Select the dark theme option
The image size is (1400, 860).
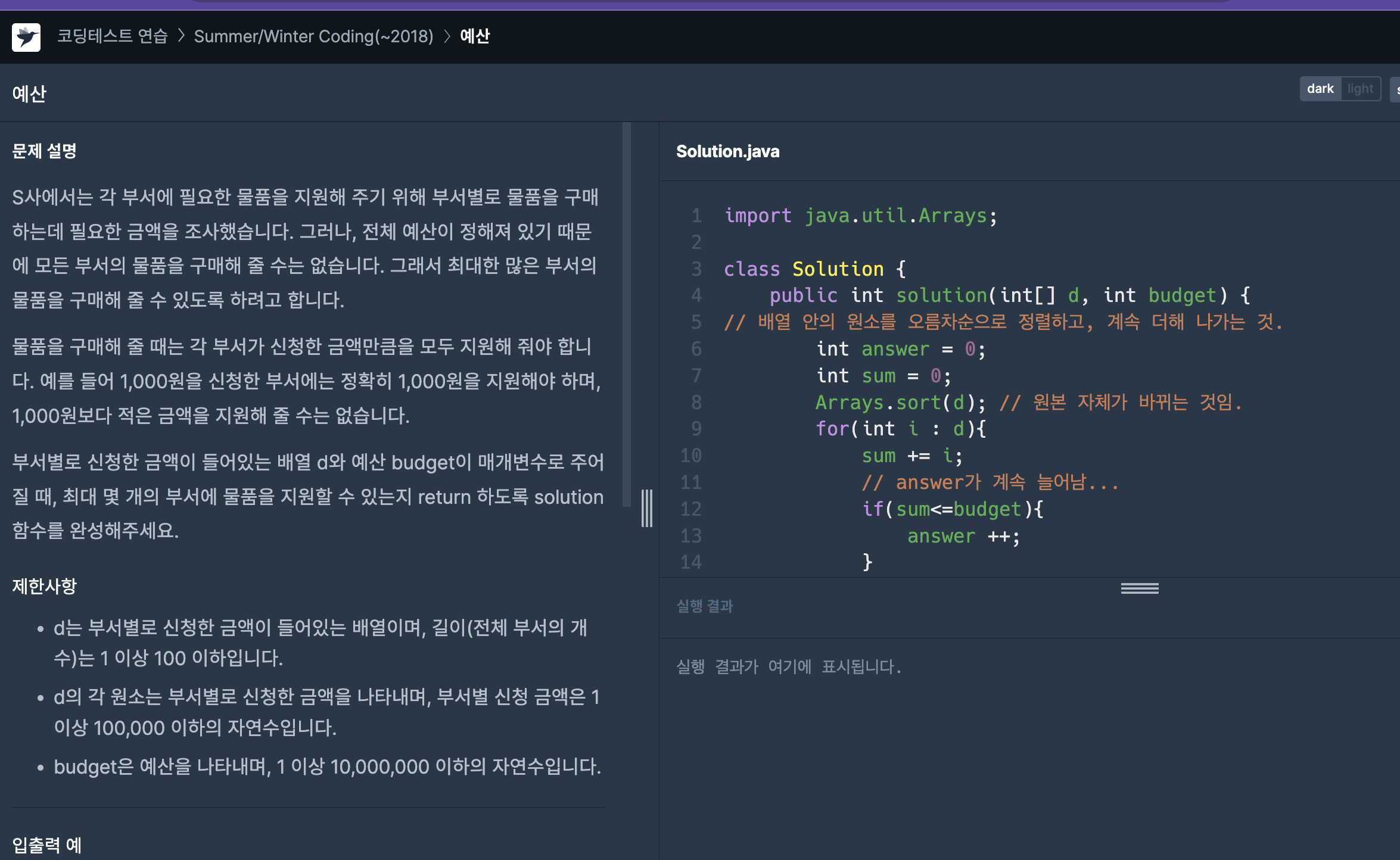(1320, 89)
